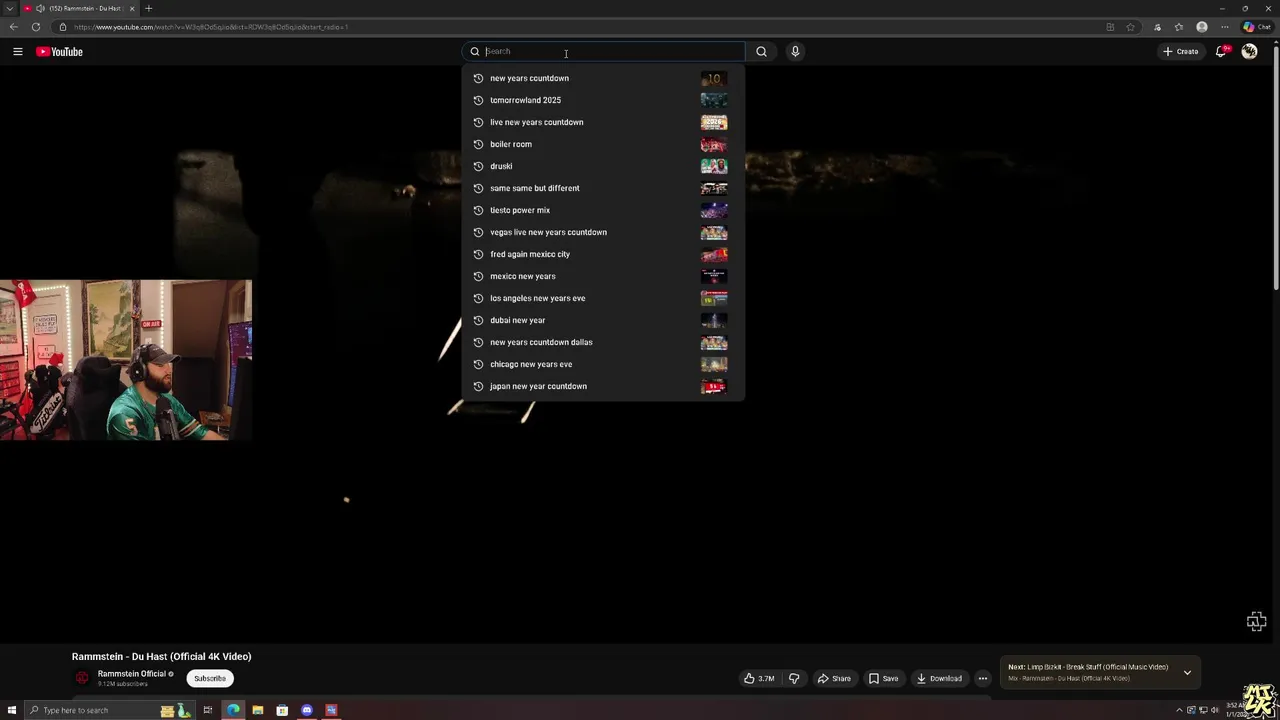Open the three-dot more actions menu

[983, 678]
